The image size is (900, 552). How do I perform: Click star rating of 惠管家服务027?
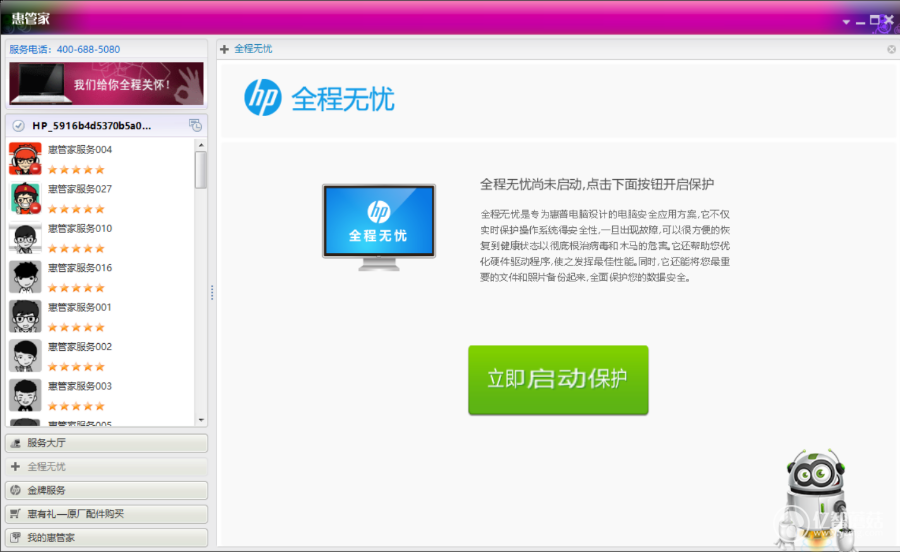76,209
